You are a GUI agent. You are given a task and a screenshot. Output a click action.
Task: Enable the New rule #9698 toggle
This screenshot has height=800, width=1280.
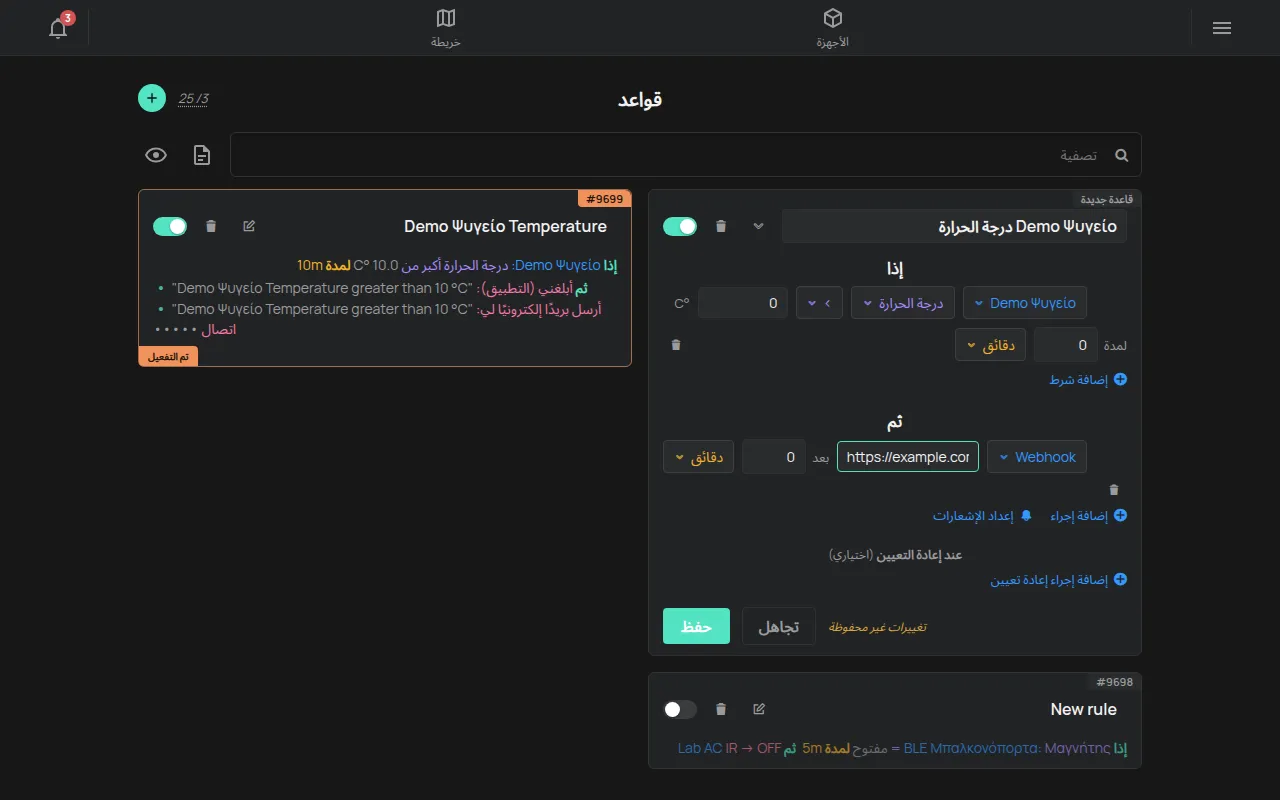pos(680,709)
